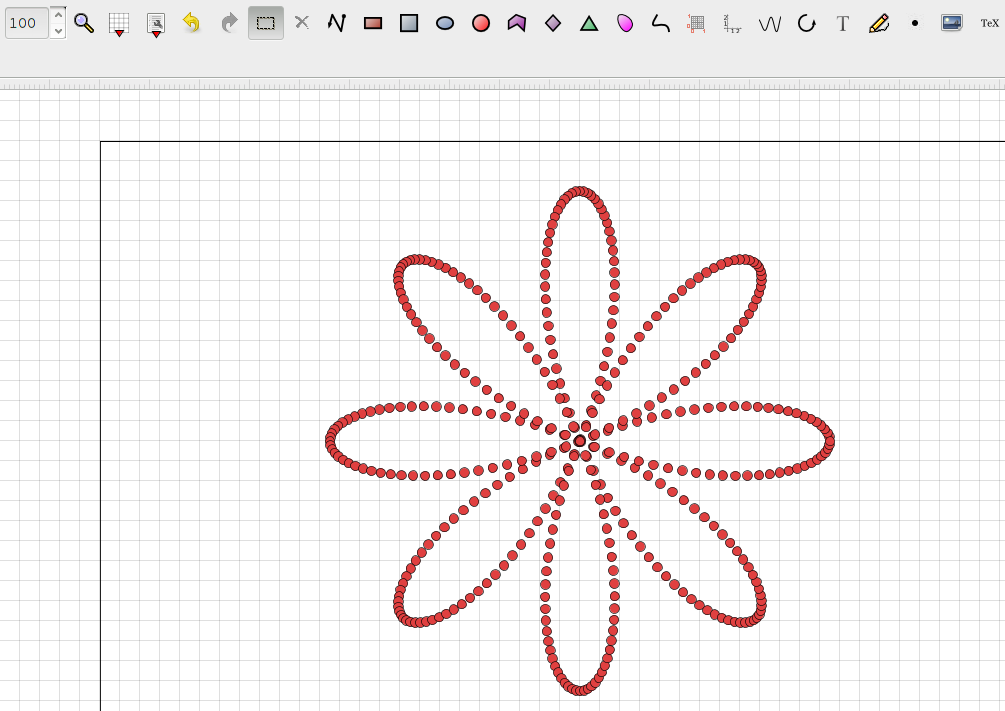Decrease zoom with the down stepper arrow
The width and height of the screenshot is (1005, 711).
click(x=58, y=31)
